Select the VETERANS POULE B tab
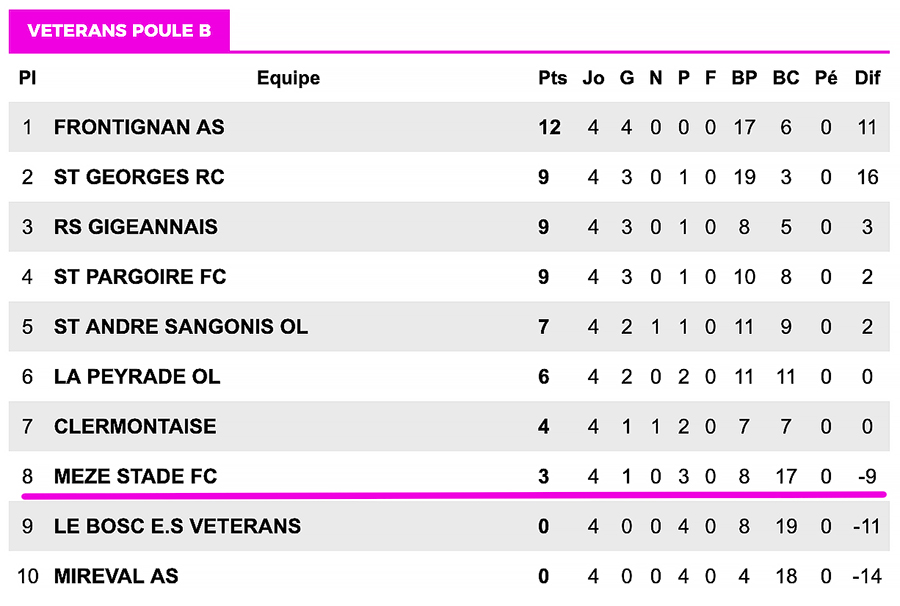 pyautogui.click(x=119, y=30)
